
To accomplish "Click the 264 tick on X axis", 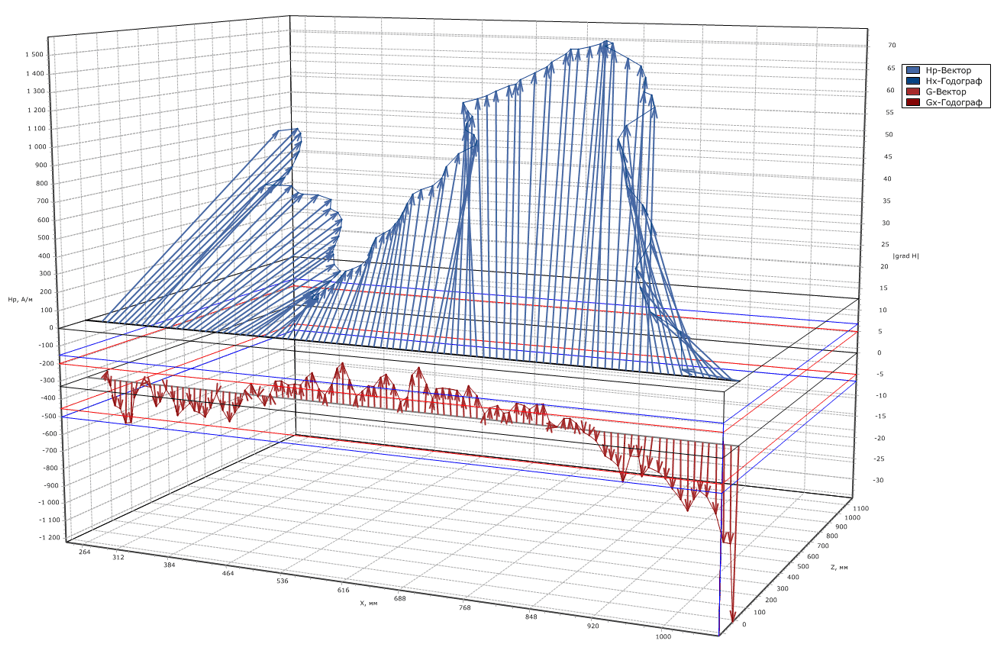I will 85,549.
